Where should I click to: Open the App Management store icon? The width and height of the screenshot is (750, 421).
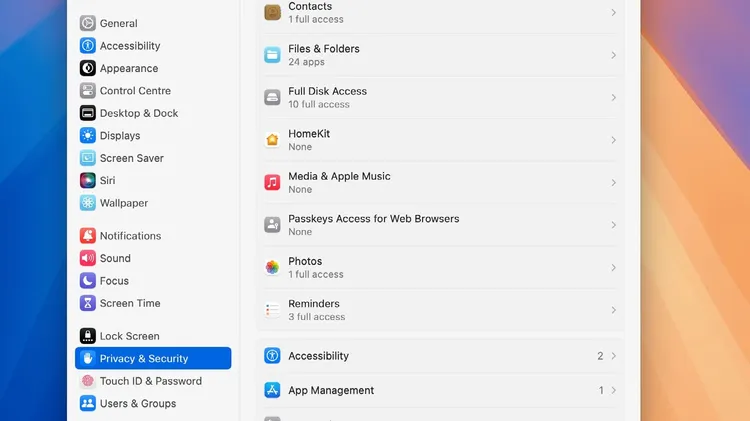(272, 390)
